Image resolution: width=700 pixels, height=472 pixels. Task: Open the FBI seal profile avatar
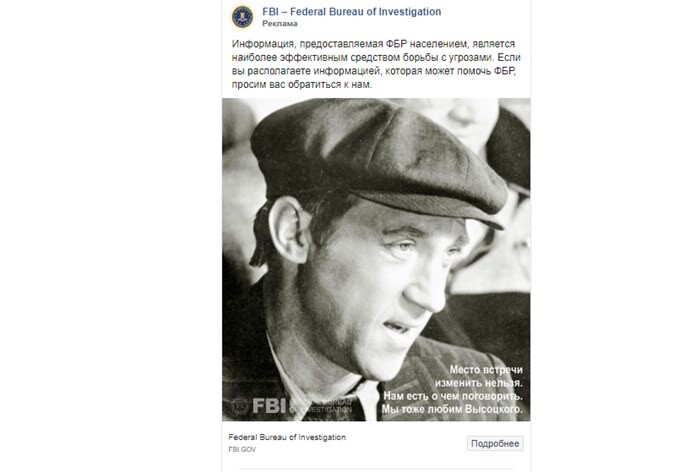[242, 17]
